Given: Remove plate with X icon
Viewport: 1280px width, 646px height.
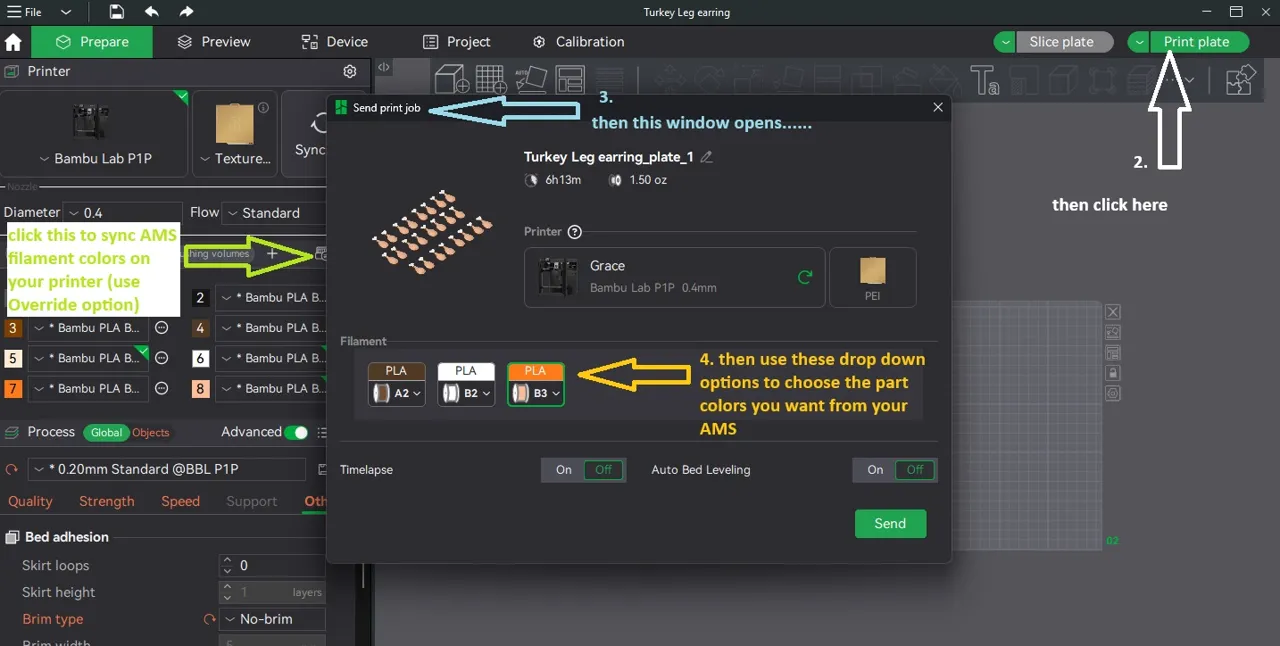Looking at the screenshot, I should (1113, 312).
